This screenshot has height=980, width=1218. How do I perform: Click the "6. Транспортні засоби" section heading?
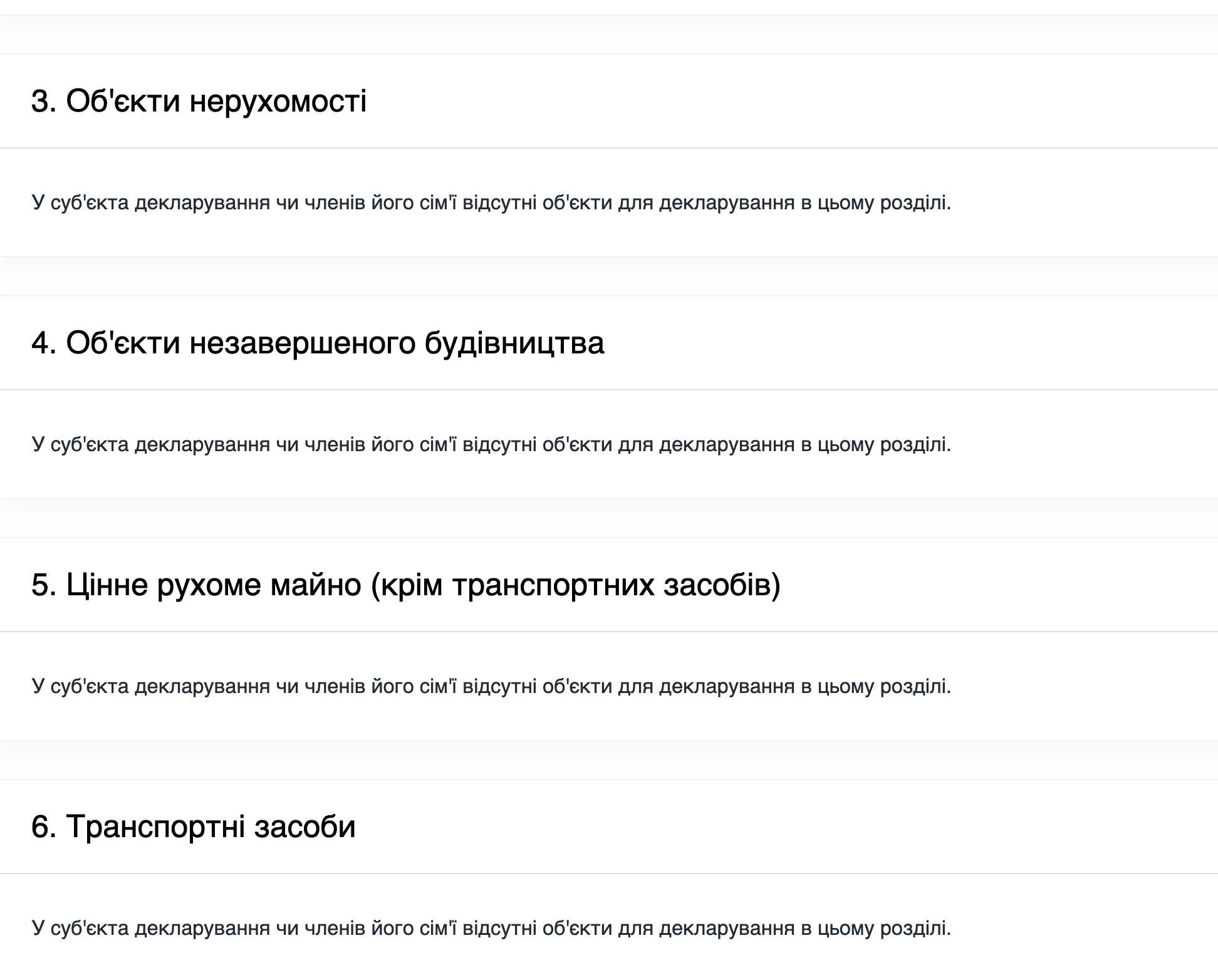click(193, 826)
